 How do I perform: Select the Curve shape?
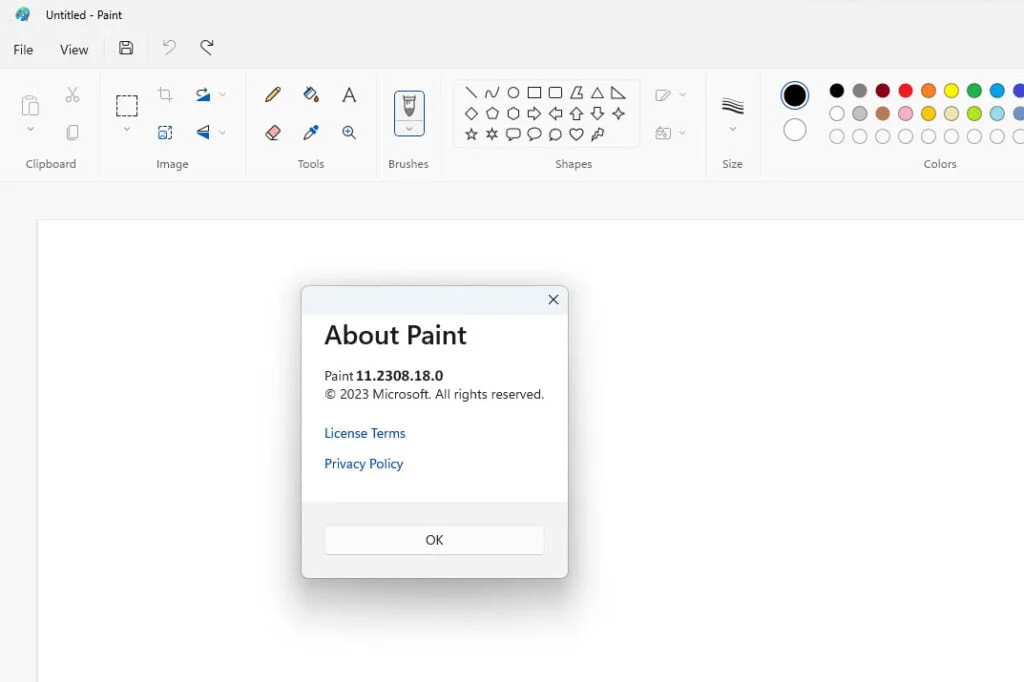pos(492,93)
